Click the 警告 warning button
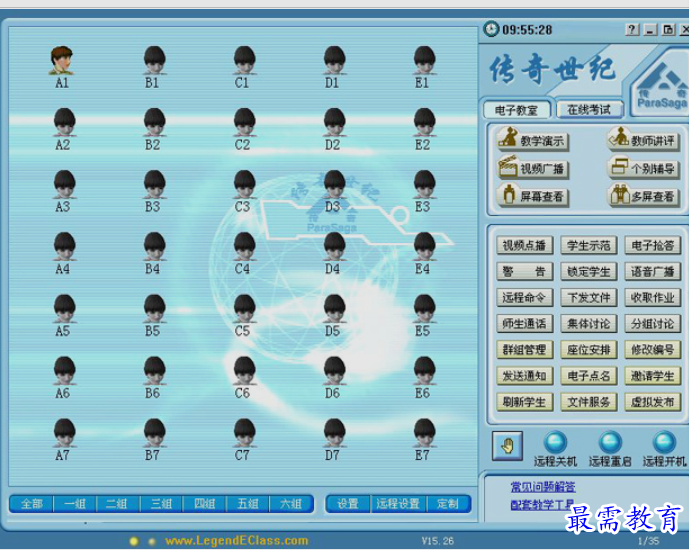The height and width of the screenshot is (550, 689). [525, 271]
